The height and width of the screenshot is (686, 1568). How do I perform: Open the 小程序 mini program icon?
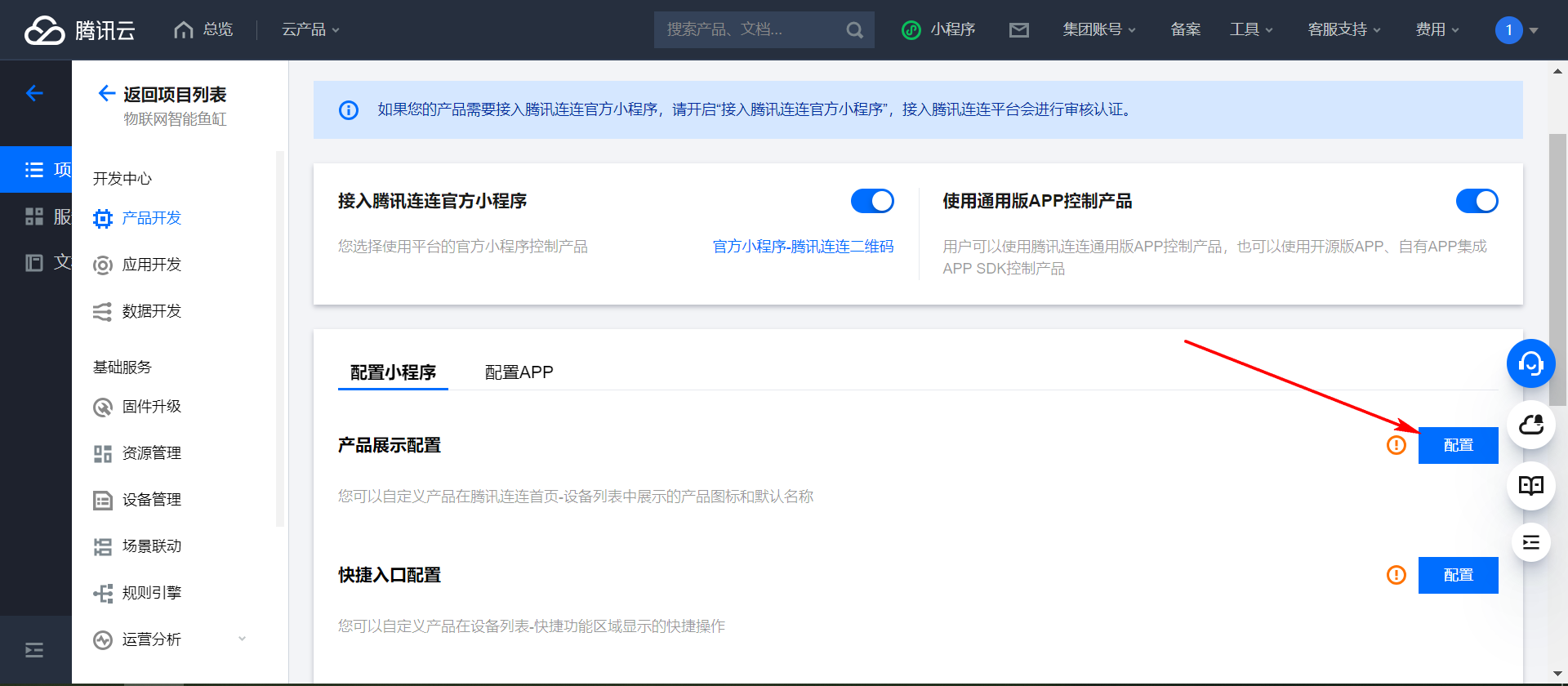pyautogui.click(x=911, y=30)
